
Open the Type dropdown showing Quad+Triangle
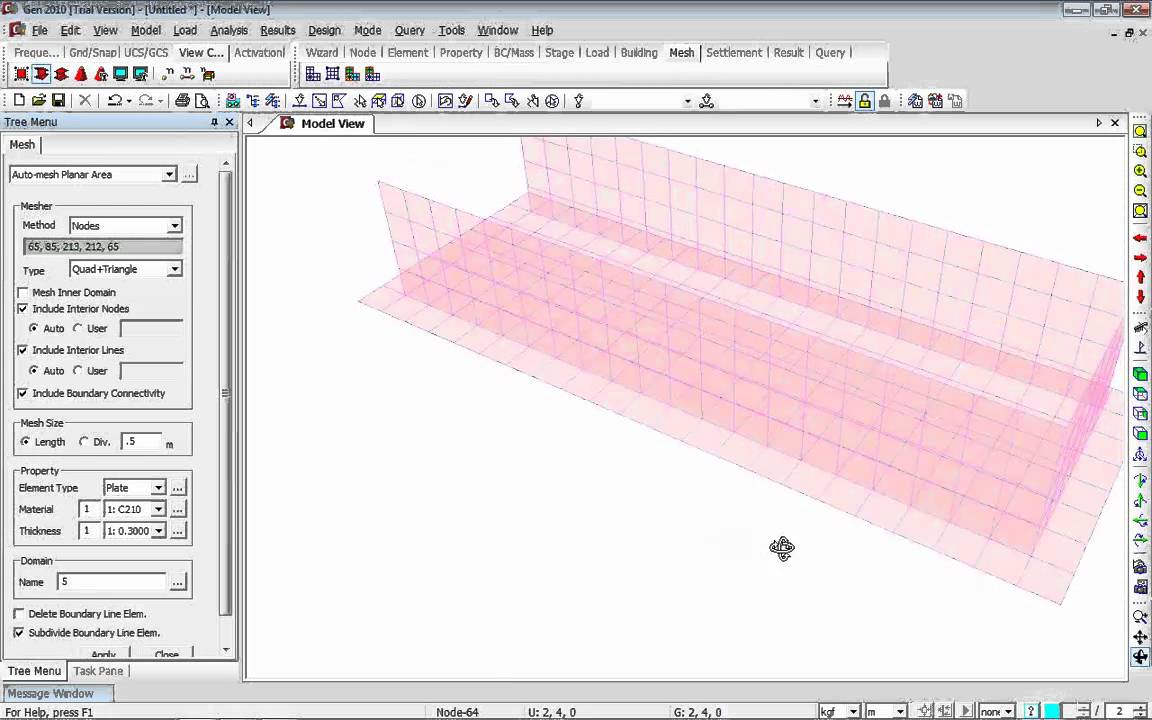[x=175, y=269]
